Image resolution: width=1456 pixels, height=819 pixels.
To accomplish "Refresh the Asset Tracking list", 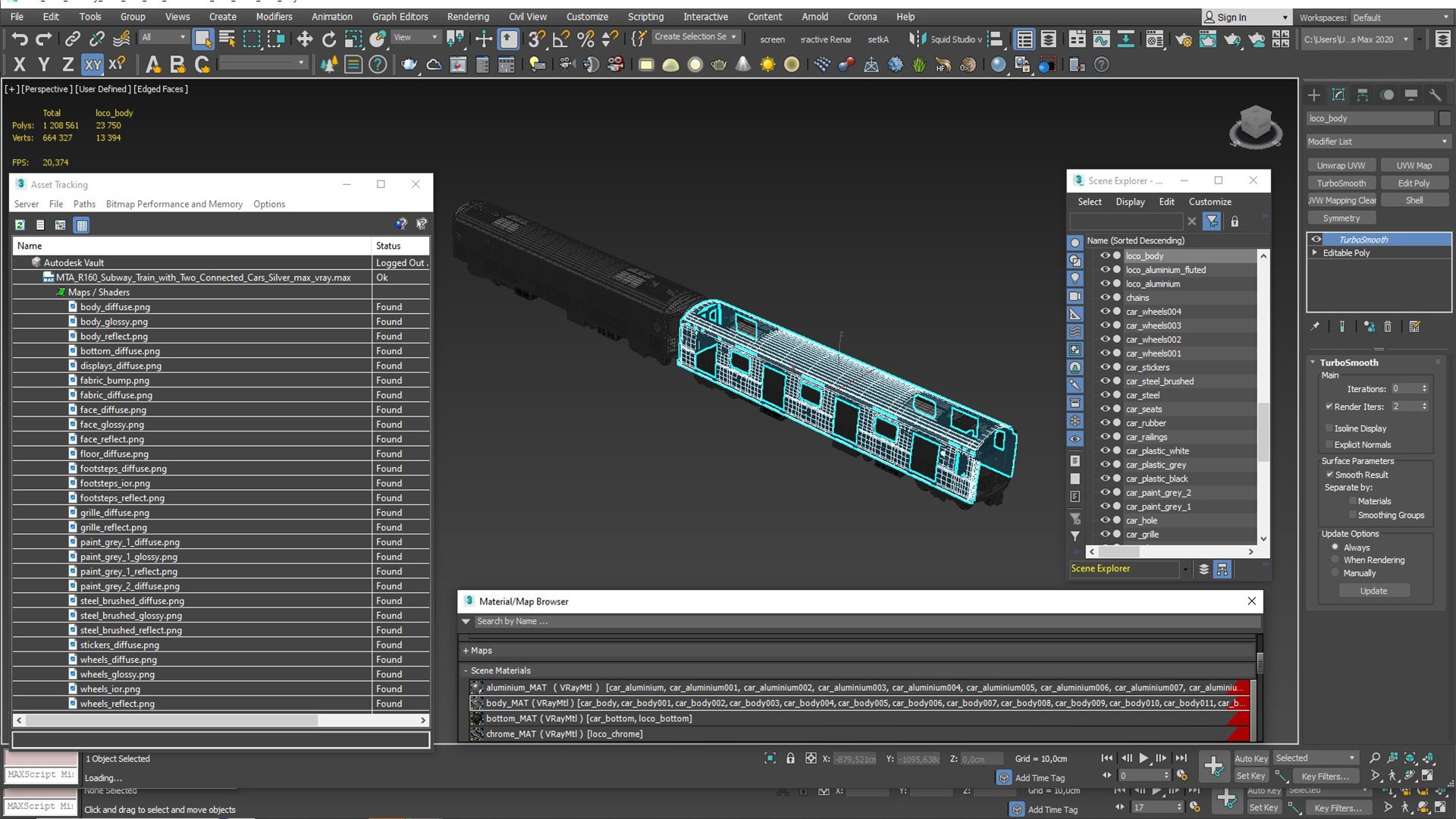I will coord(20,224).
